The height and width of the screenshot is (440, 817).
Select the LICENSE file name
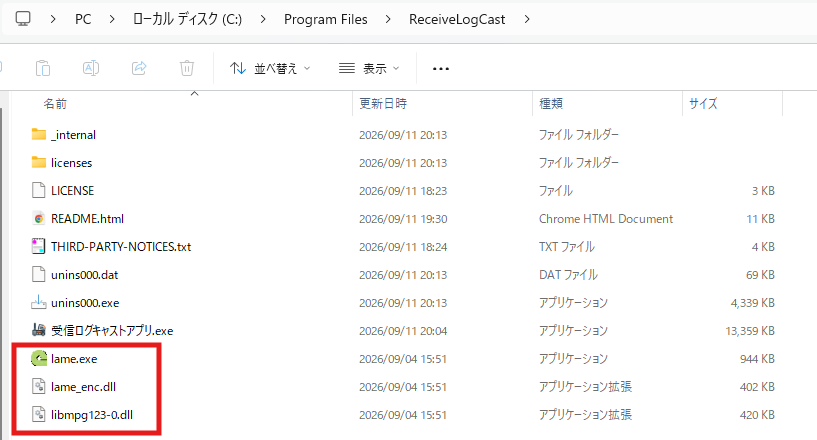[72, 191]
